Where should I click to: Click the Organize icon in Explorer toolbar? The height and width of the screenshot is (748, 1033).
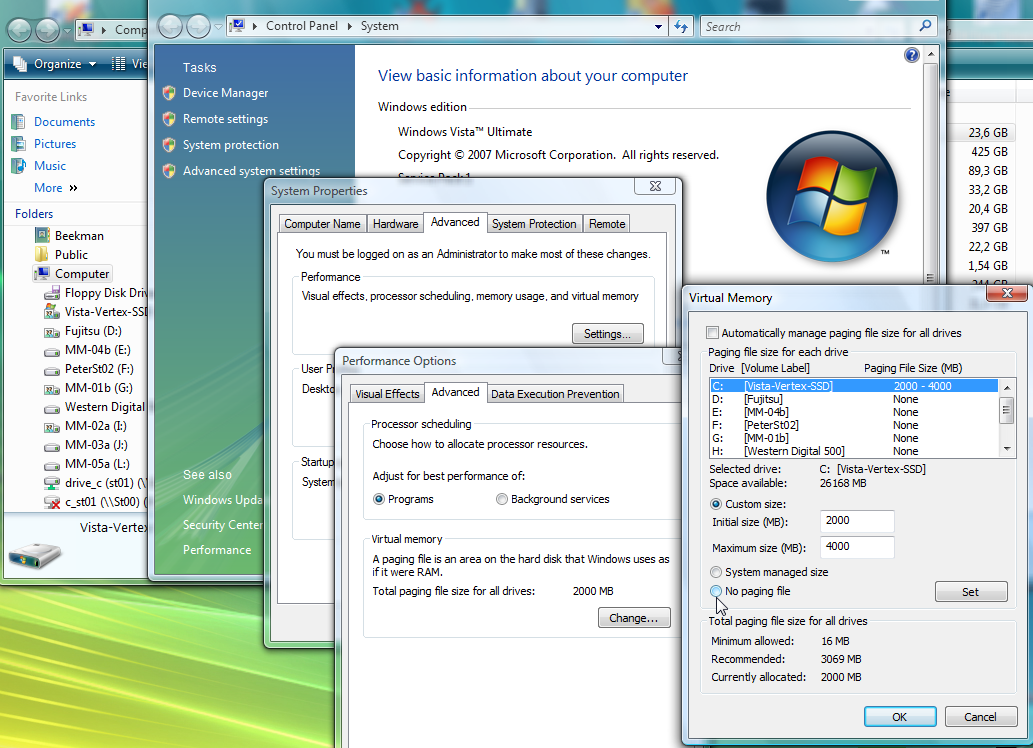pyautogui.click(x=20, y=63)
